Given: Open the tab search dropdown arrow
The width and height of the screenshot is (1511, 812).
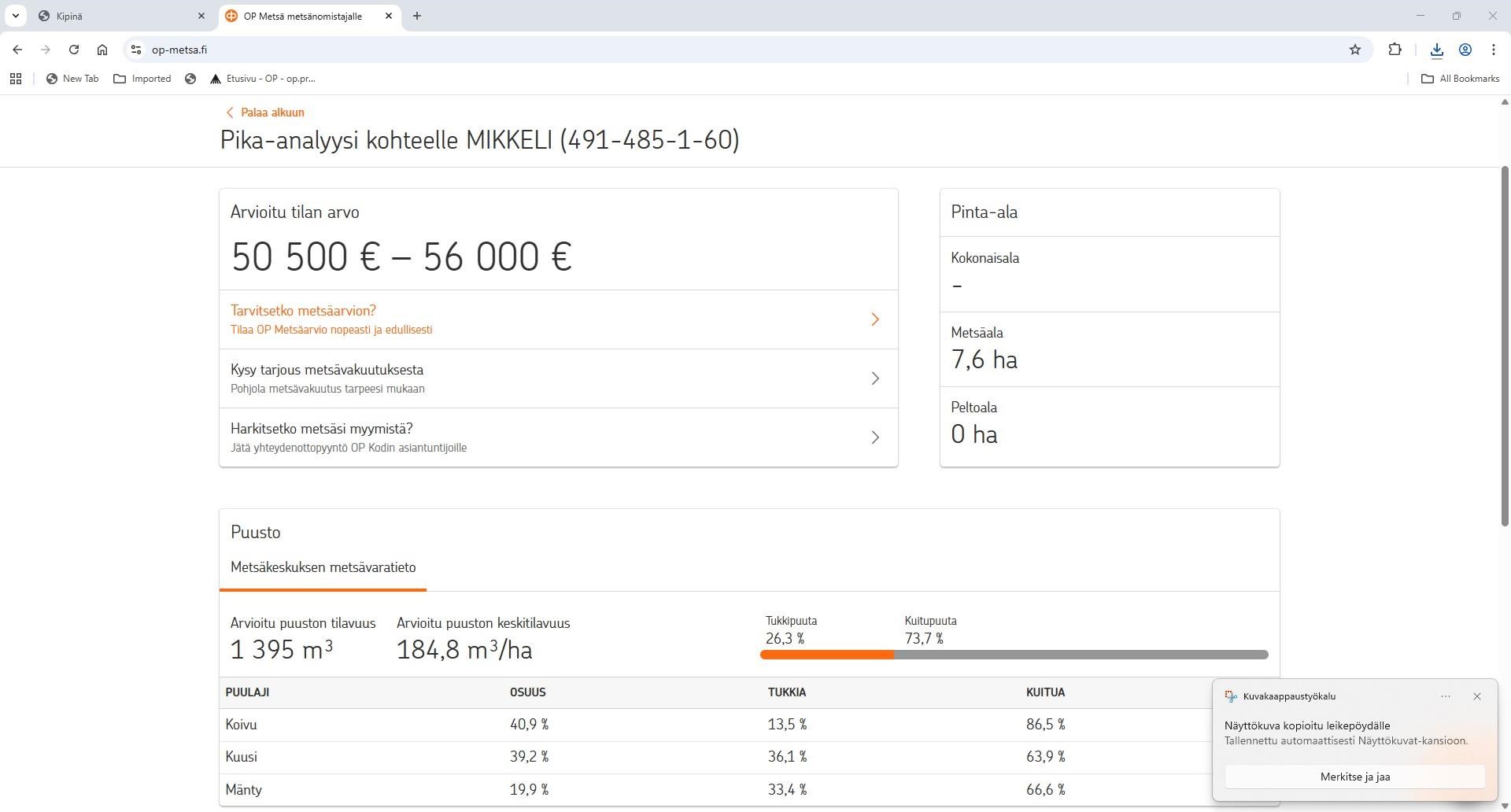Looking at the screenshot, I should (x=15, y=16).
